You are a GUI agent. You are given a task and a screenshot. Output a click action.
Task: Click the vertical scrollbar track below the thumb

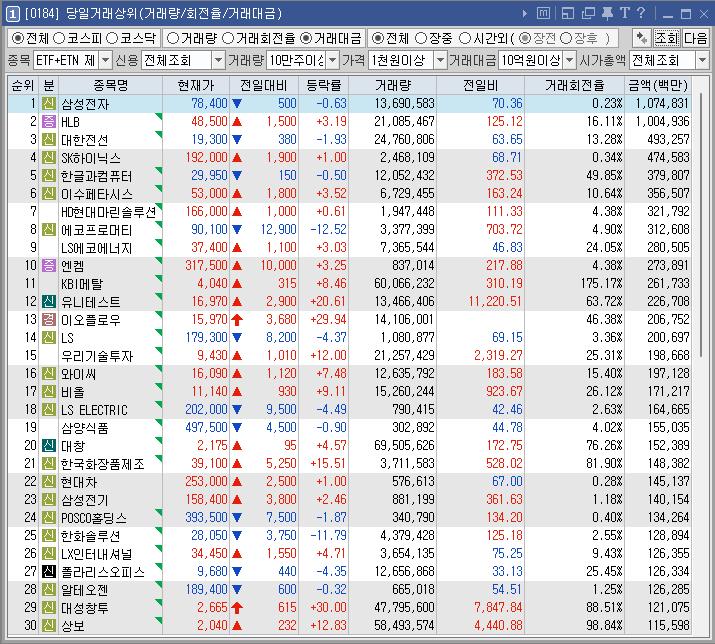tap(702, 493)
